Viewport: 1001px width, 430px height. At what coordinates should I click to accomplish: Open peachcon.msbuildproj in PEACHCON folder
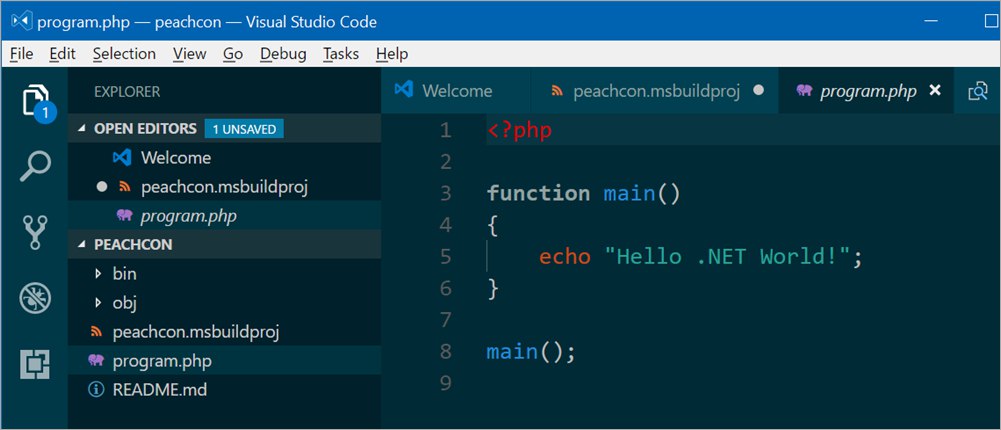click(225, 332)
